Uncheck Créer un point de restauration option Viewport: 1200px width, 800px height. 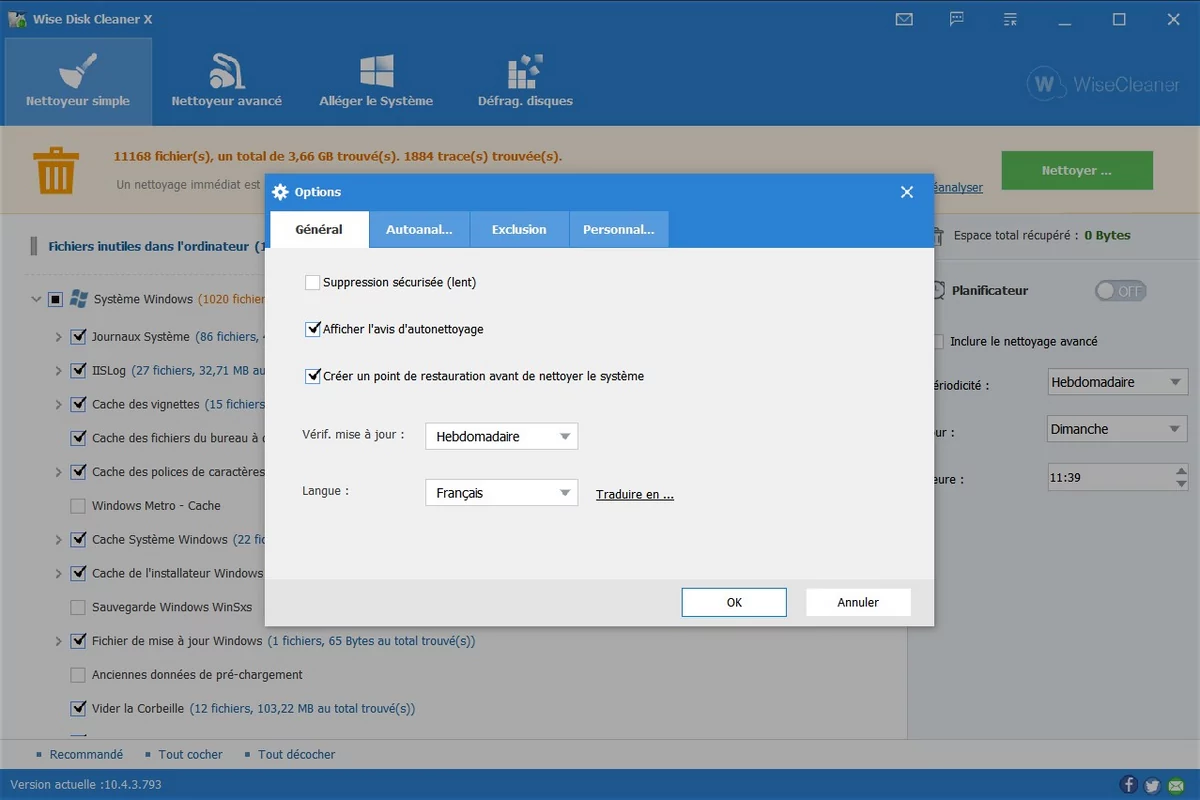coord(312,377)
